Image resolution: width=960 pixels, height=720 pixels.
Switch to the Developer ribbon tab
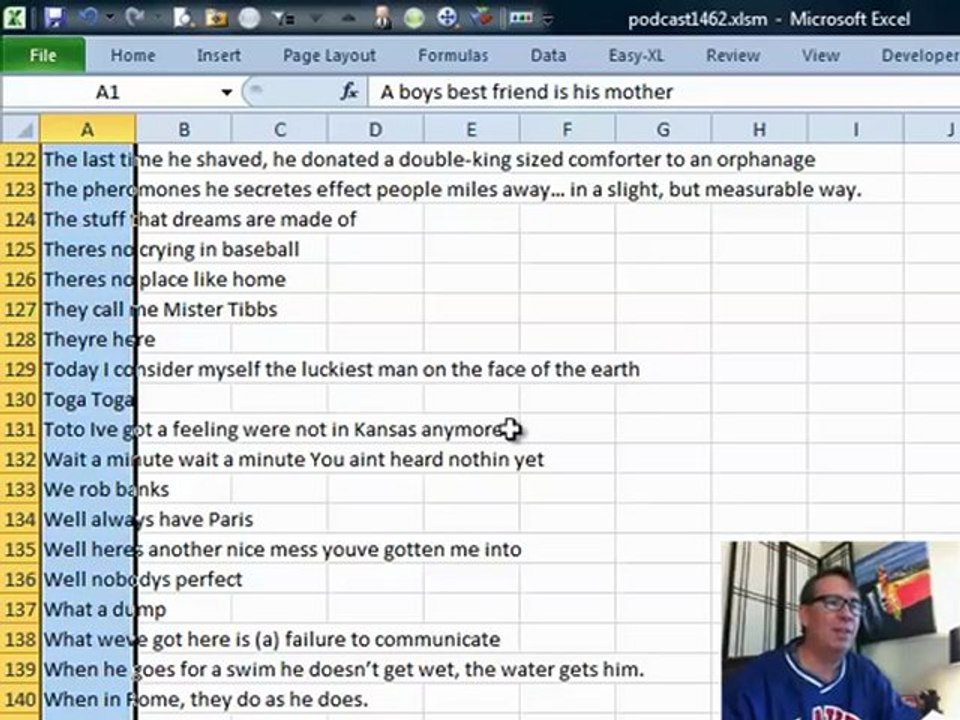click(x=920, y=56)
